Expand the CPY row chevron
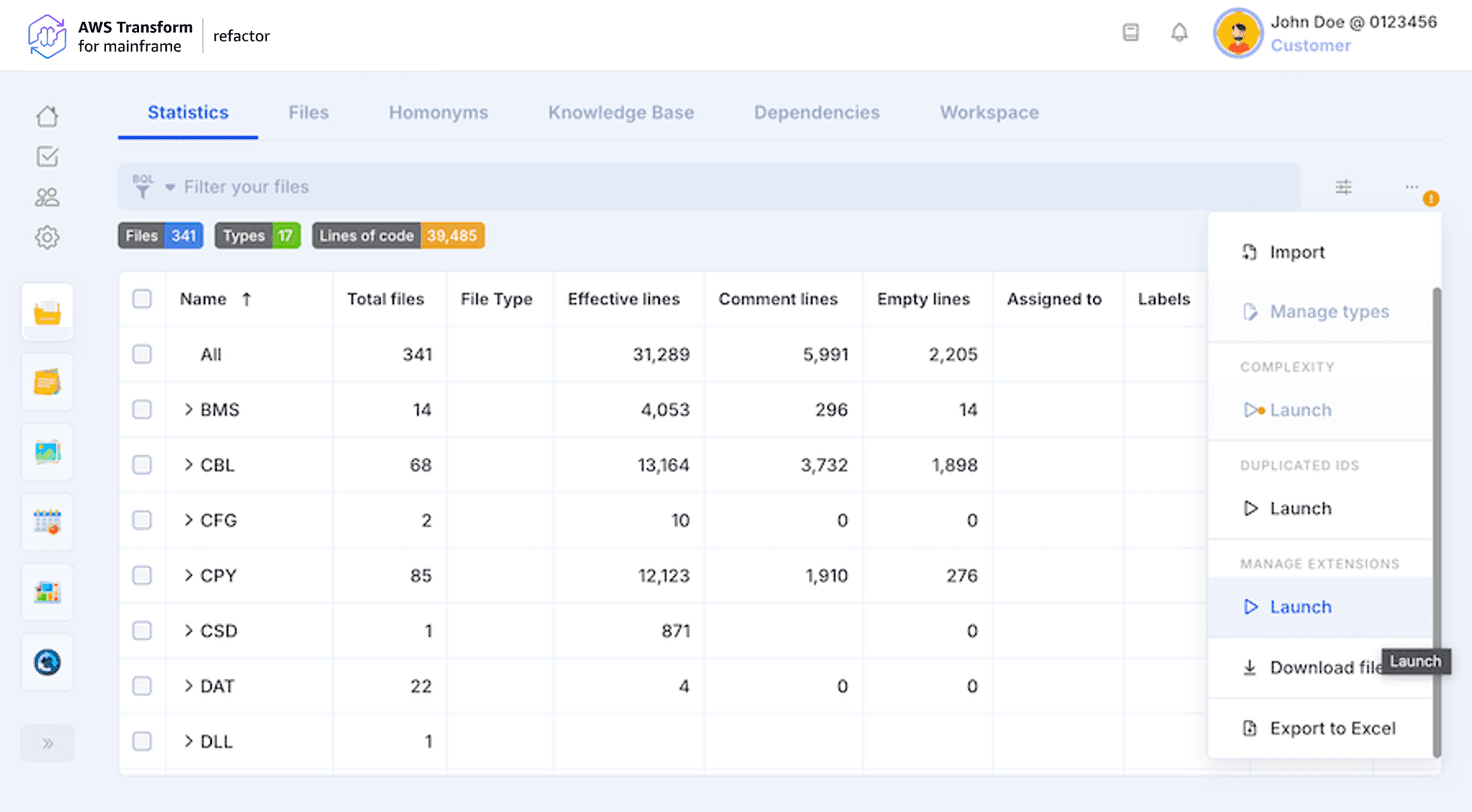1472x812 pixels. (x=188, y=575)
